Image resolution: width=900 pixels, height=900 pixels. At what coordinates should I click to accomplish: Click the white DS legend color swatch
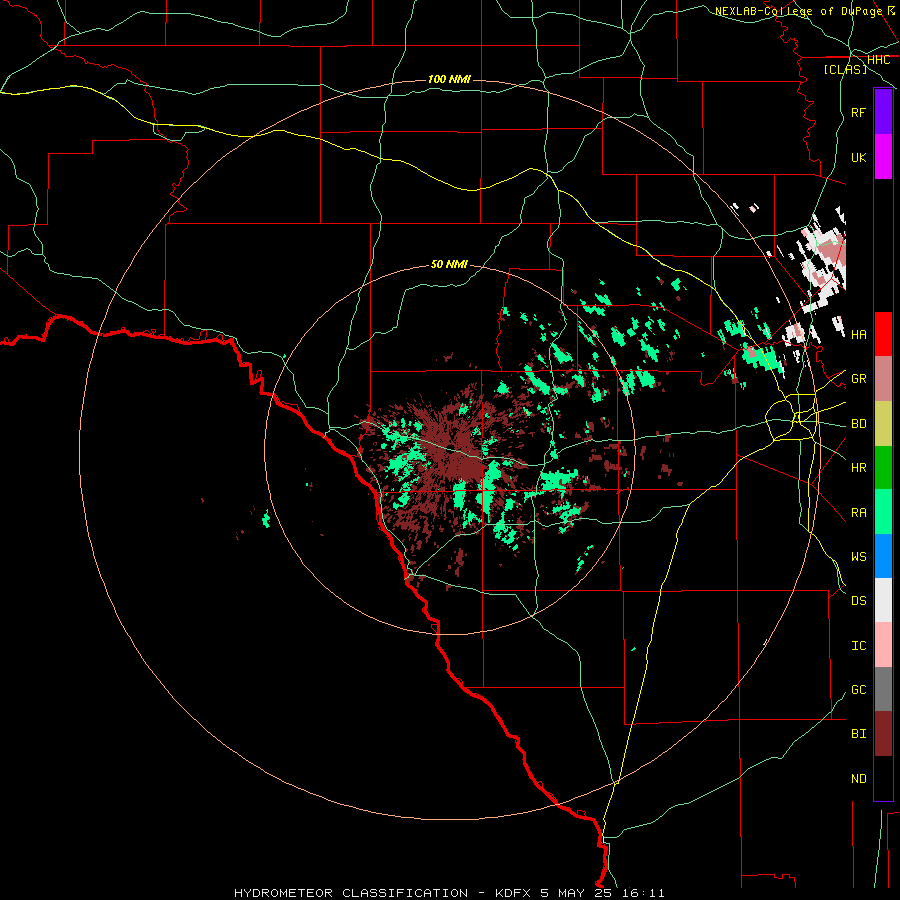(x=883, y=600)
